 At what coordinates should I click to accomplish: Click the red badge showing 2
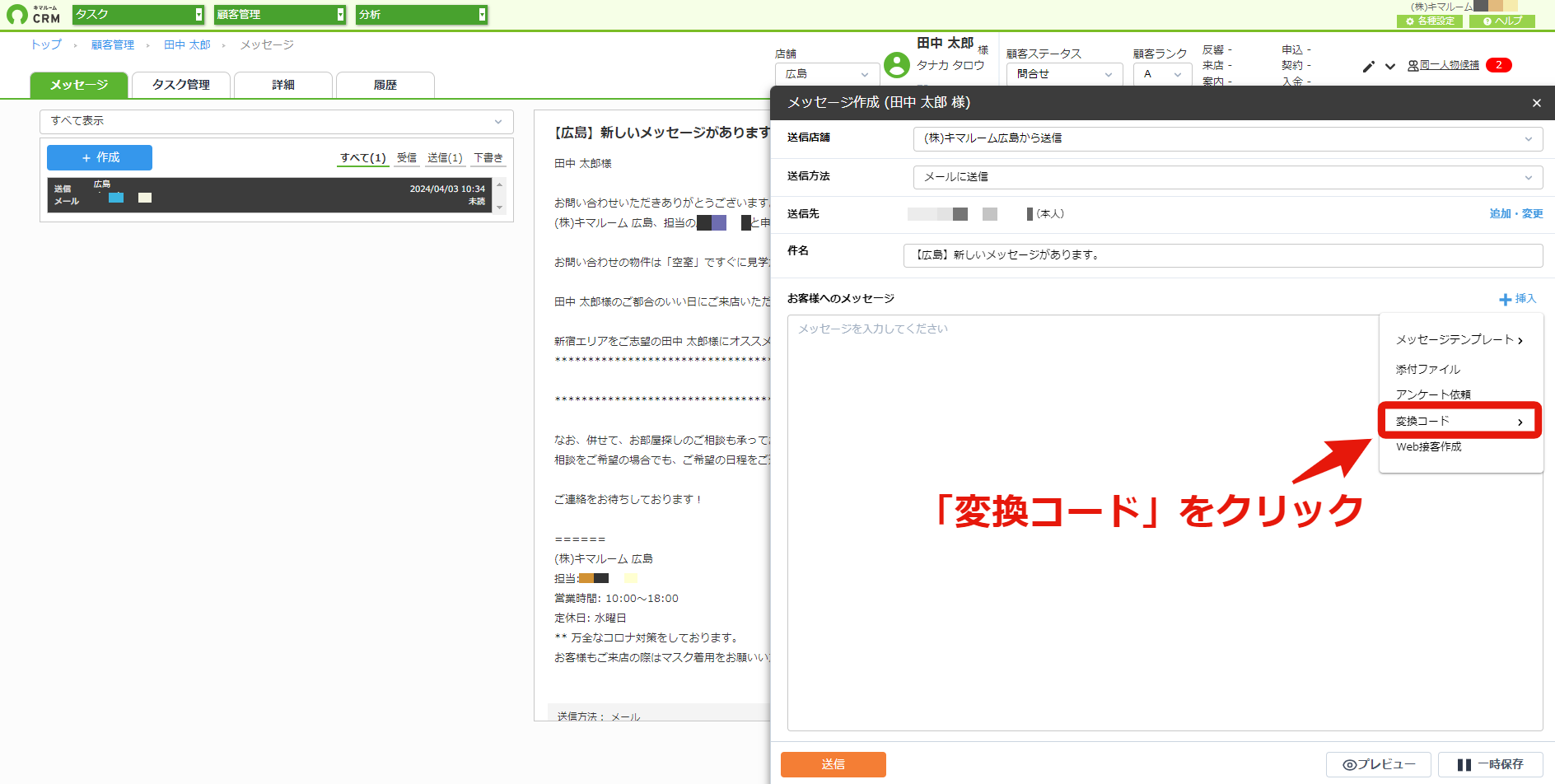coord(1499,65)
